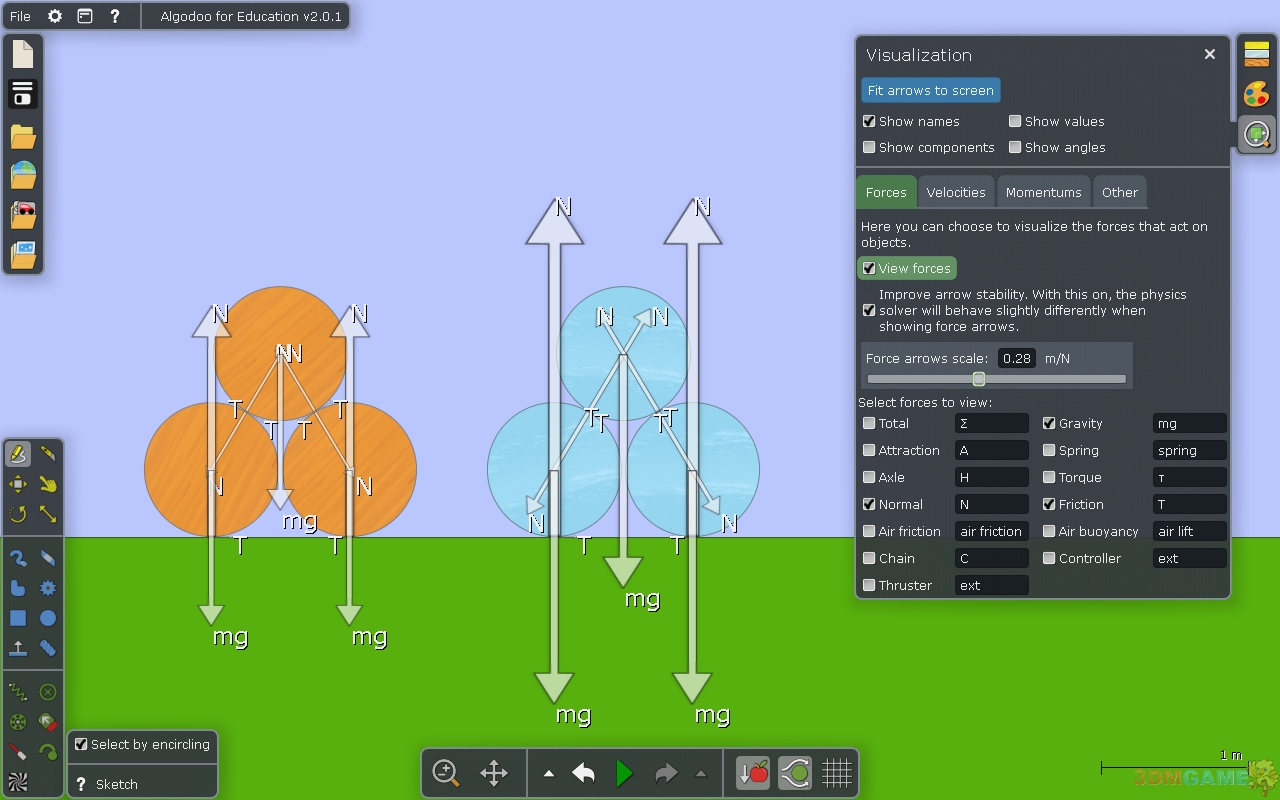1280x800 pixels.
Task: Select the Laser pen tool
Action: coord(18,751)
